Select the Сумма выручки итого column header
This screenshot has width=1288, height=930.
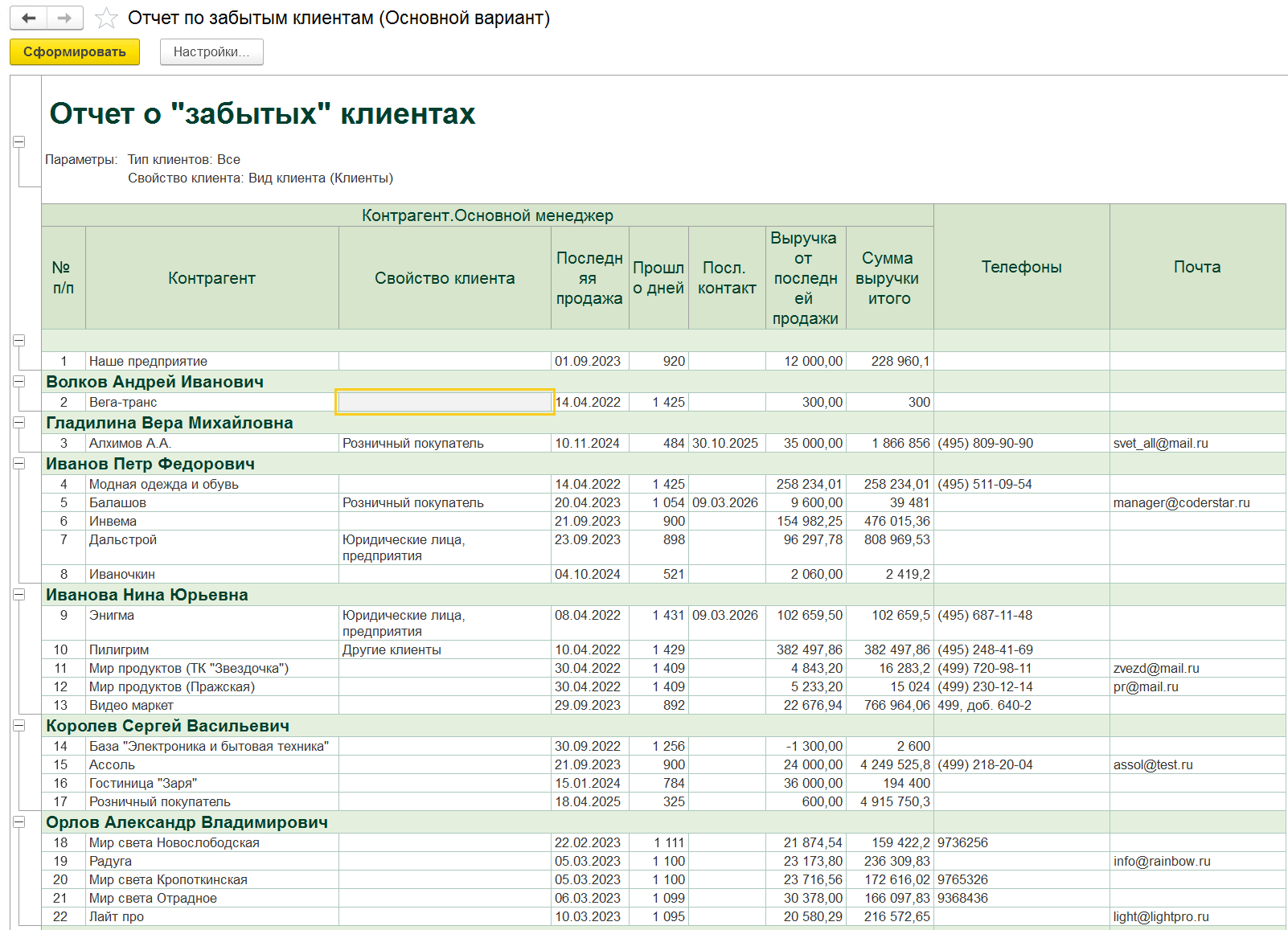(889, 278)
